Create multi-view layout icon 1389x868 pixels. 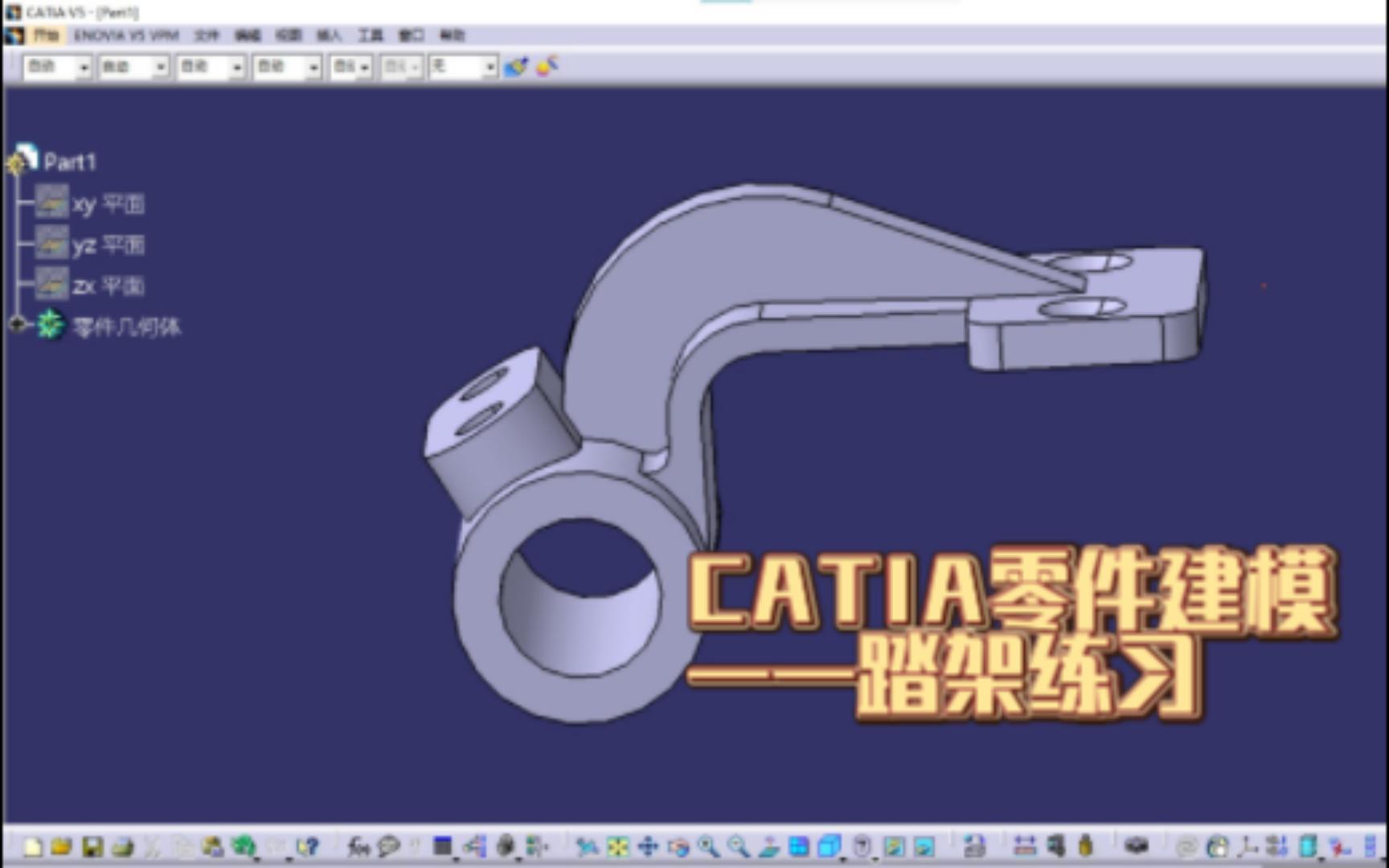pyautogui.click(x=798, y=846)
